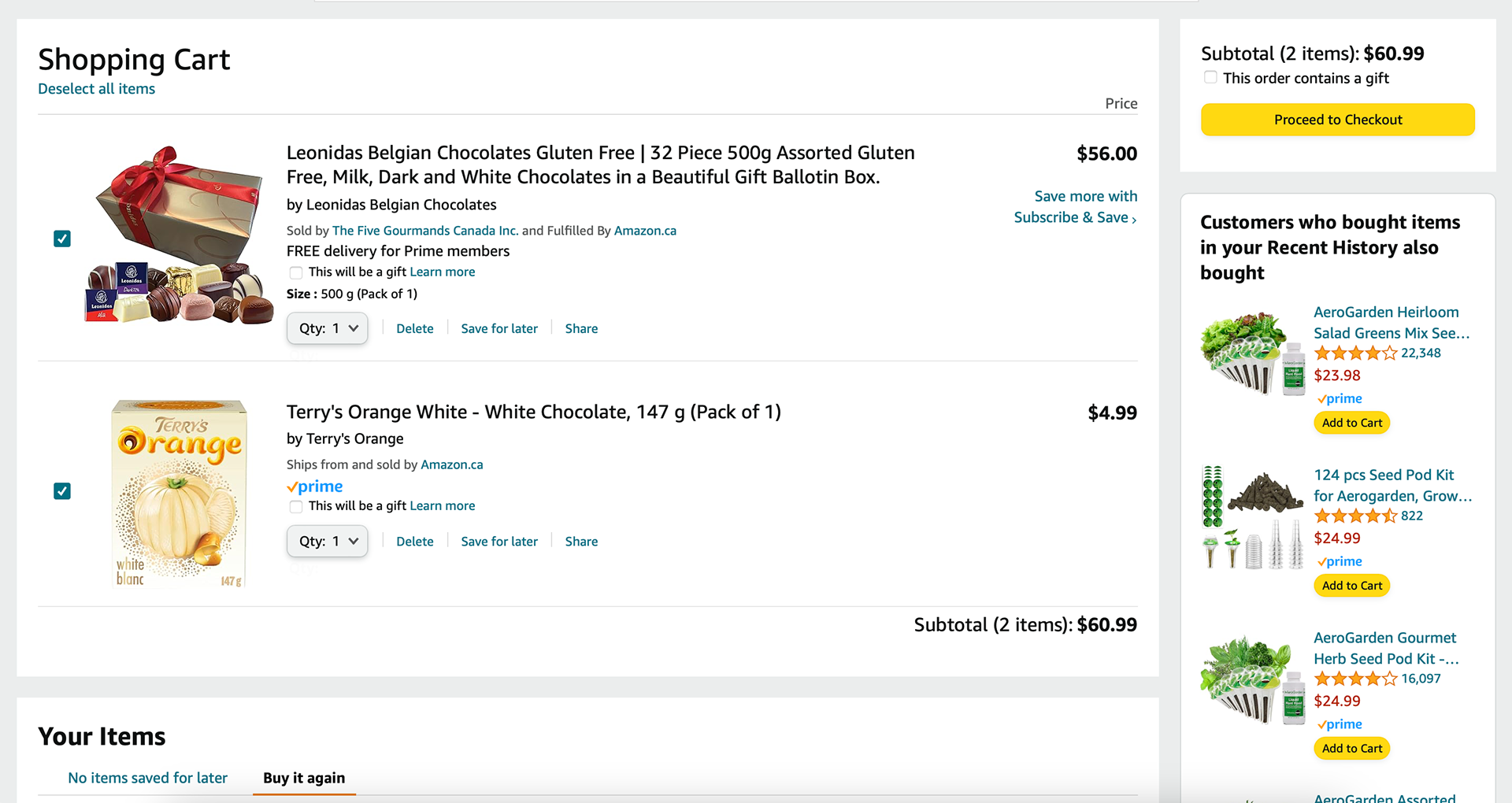Switch to 'Buy it again' tab

click(x=304, y=778)
